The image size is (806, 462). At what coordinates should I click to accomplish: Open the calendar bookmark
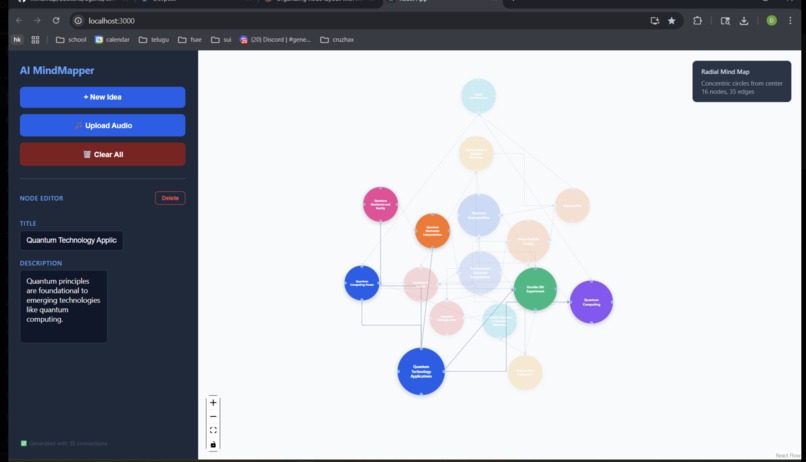tap(112, 40)
